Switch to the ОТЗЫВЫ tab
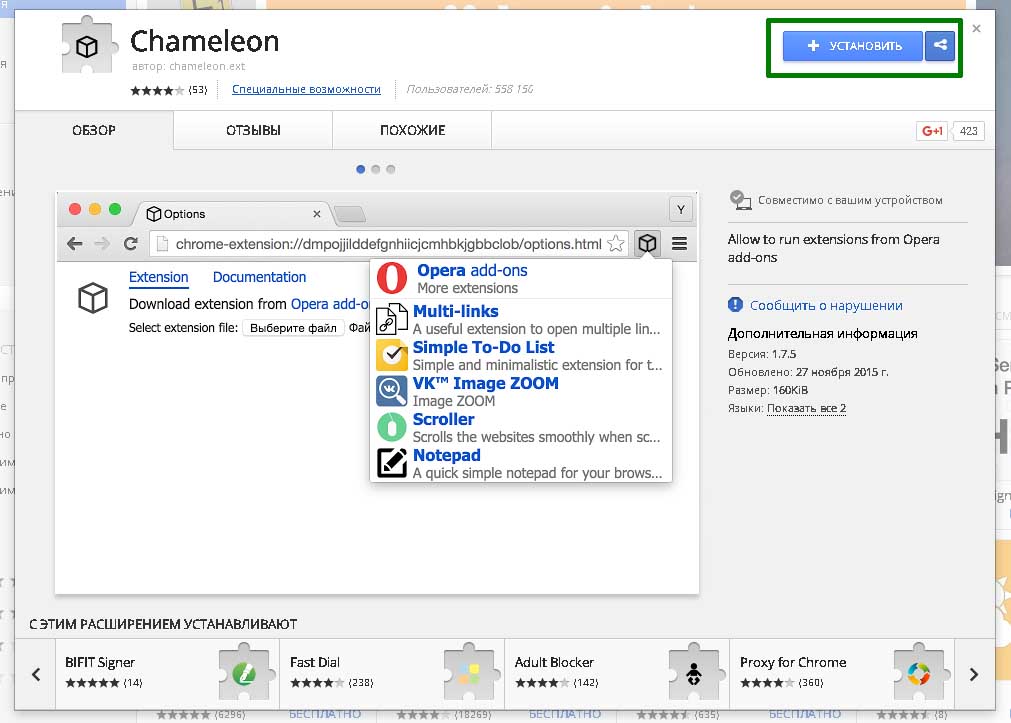Image resolution: width=1011 pixels, height=723 pixels. coord(253,130)
